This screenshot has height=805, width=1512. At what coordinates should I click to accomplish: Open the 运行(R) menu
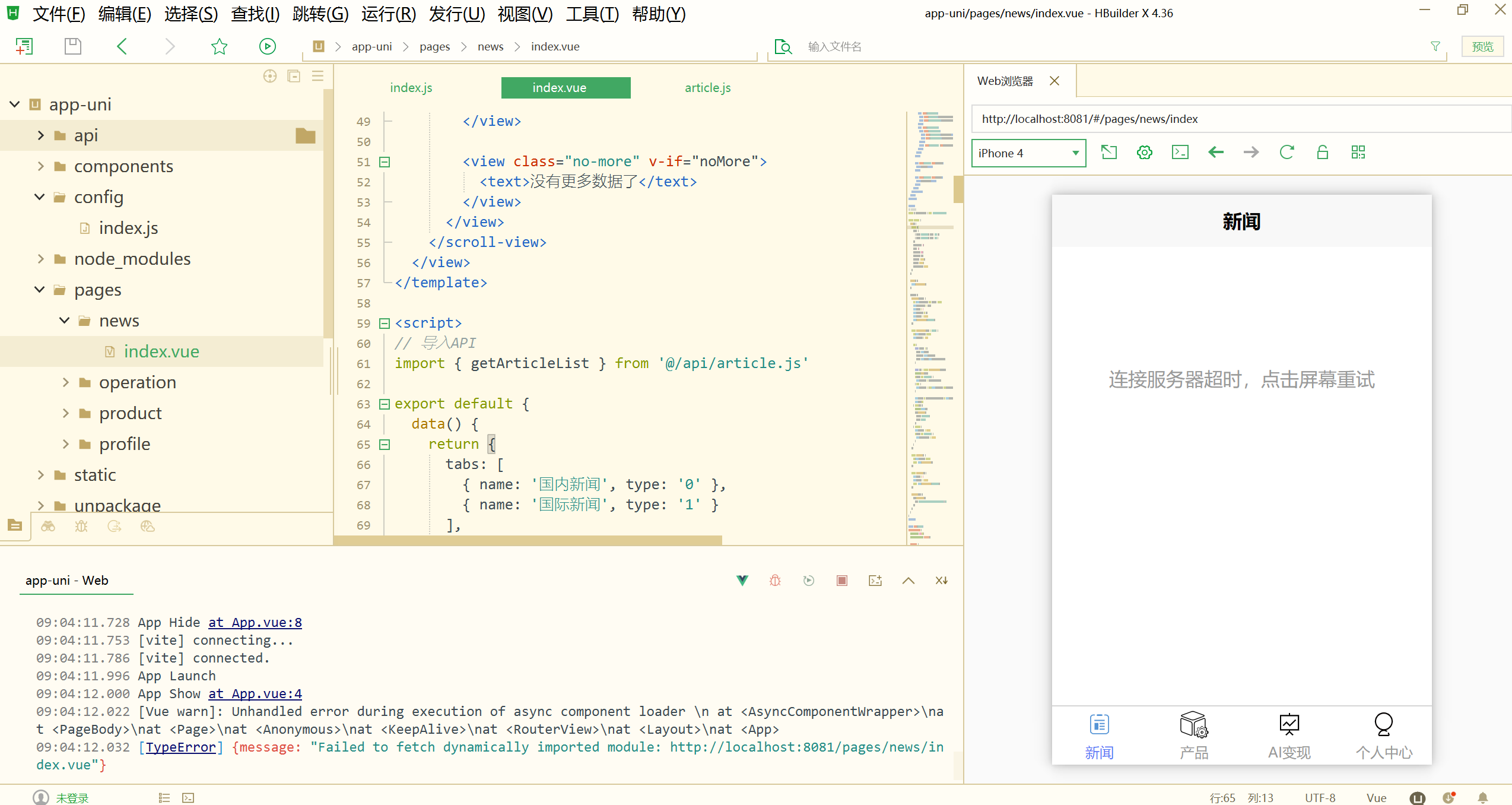click(x=388, y=14)
